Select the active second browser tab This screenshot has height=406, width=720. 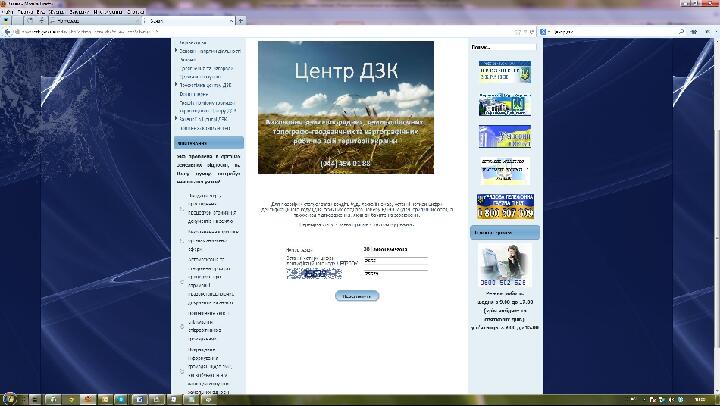tap(189, 21)
